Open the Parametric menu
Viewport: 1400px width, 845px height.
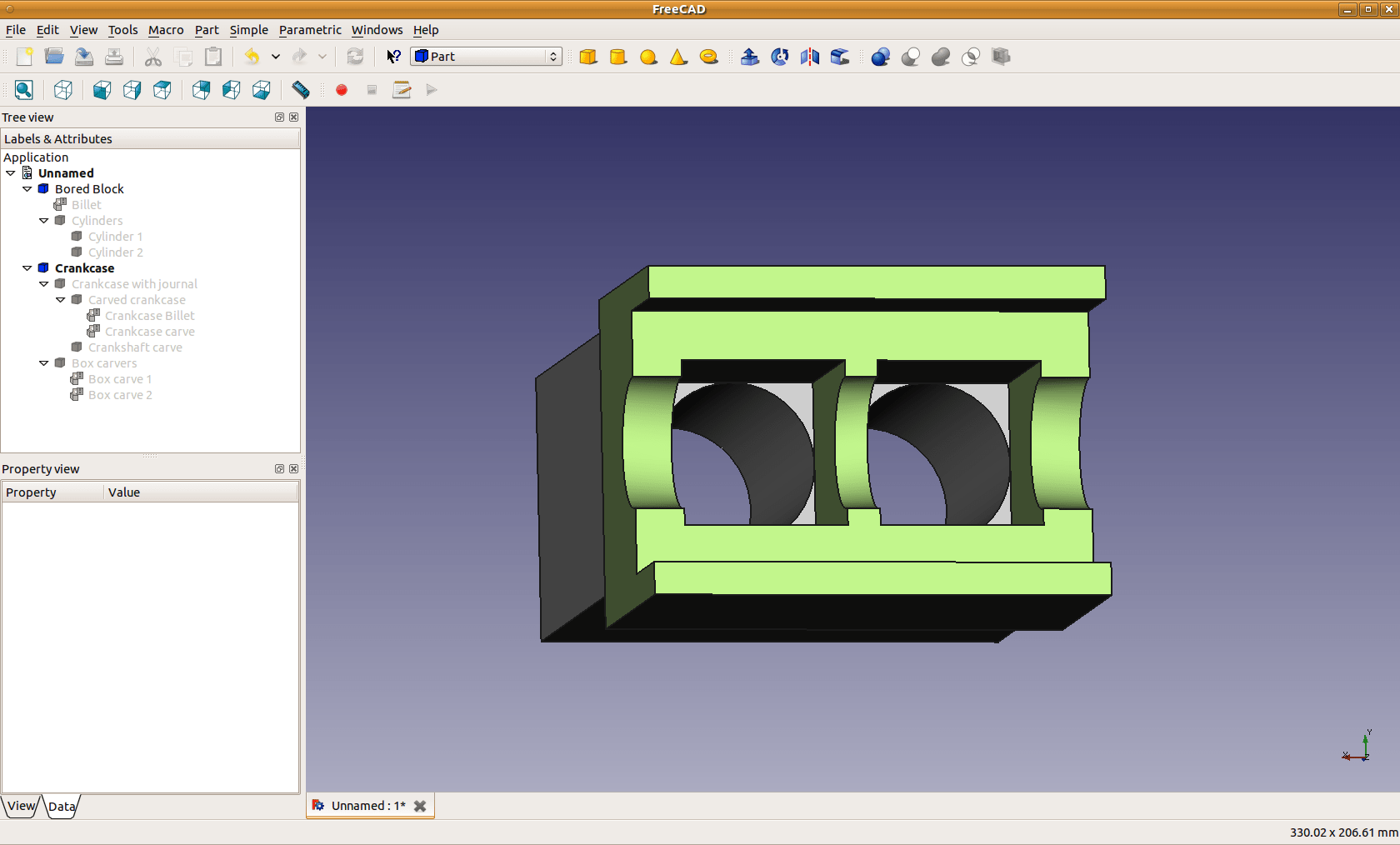(x=310, y=30)
